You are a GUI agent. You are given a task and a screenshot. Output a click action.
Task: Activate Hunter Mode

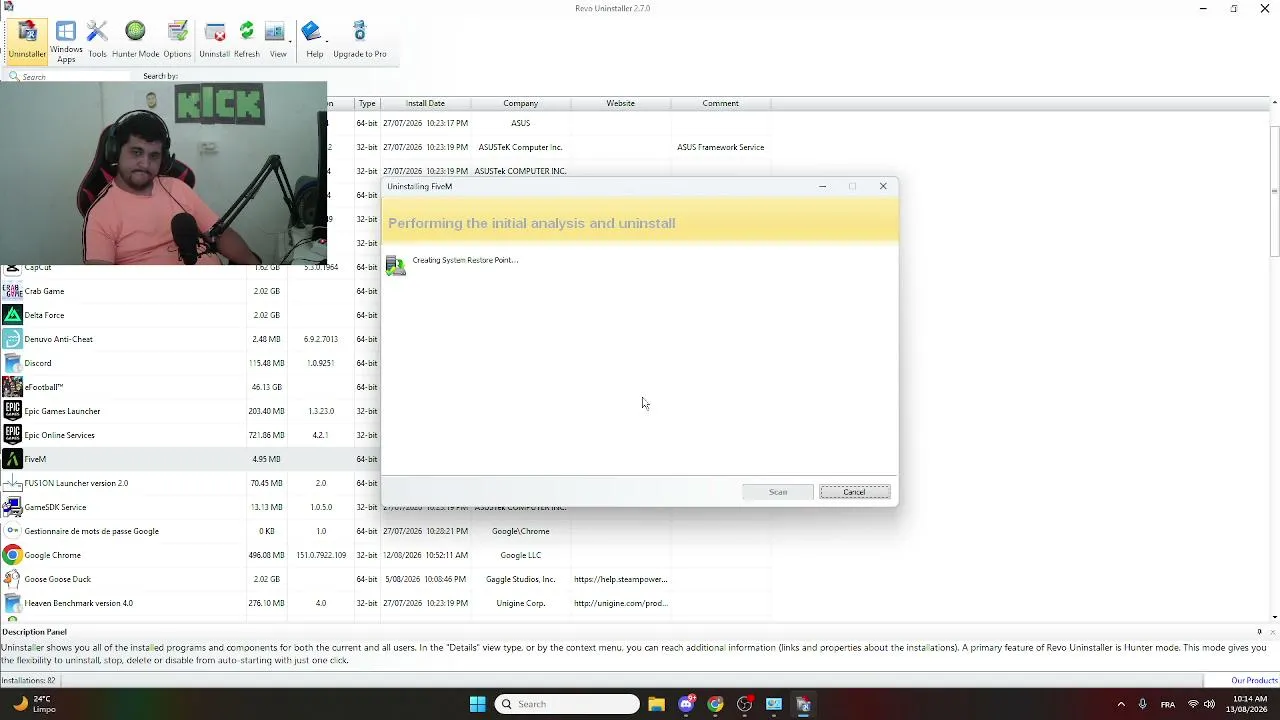click(135, 40)
